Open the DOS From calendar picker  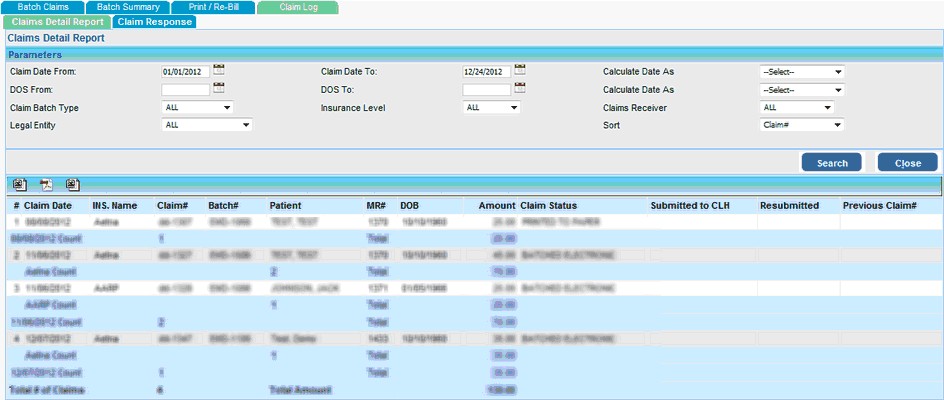(x=219, y=89)
